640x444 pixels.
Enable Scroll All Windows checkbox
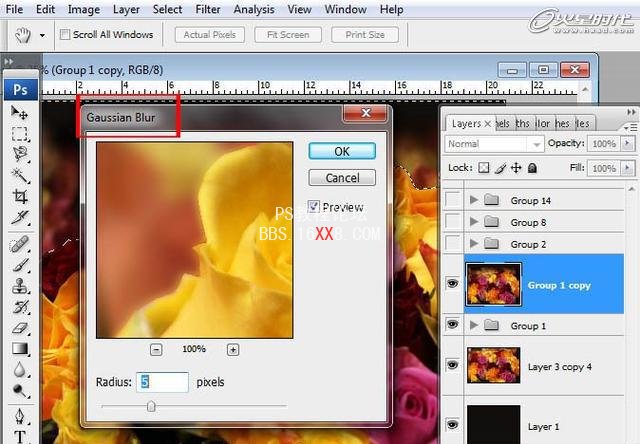pos(64,35)
